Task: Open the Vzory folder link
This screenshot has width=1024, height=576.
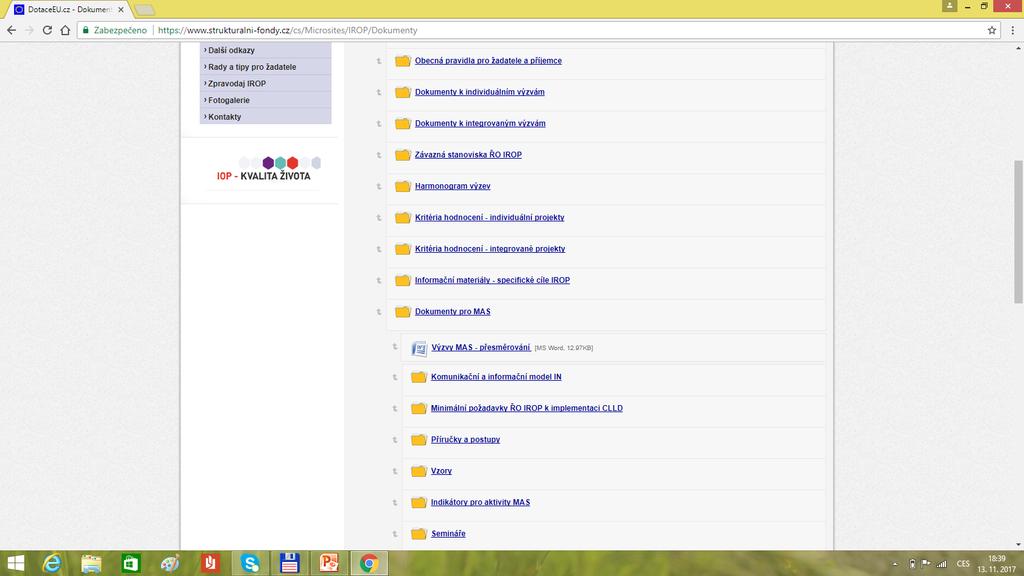Action: (441, 471)
